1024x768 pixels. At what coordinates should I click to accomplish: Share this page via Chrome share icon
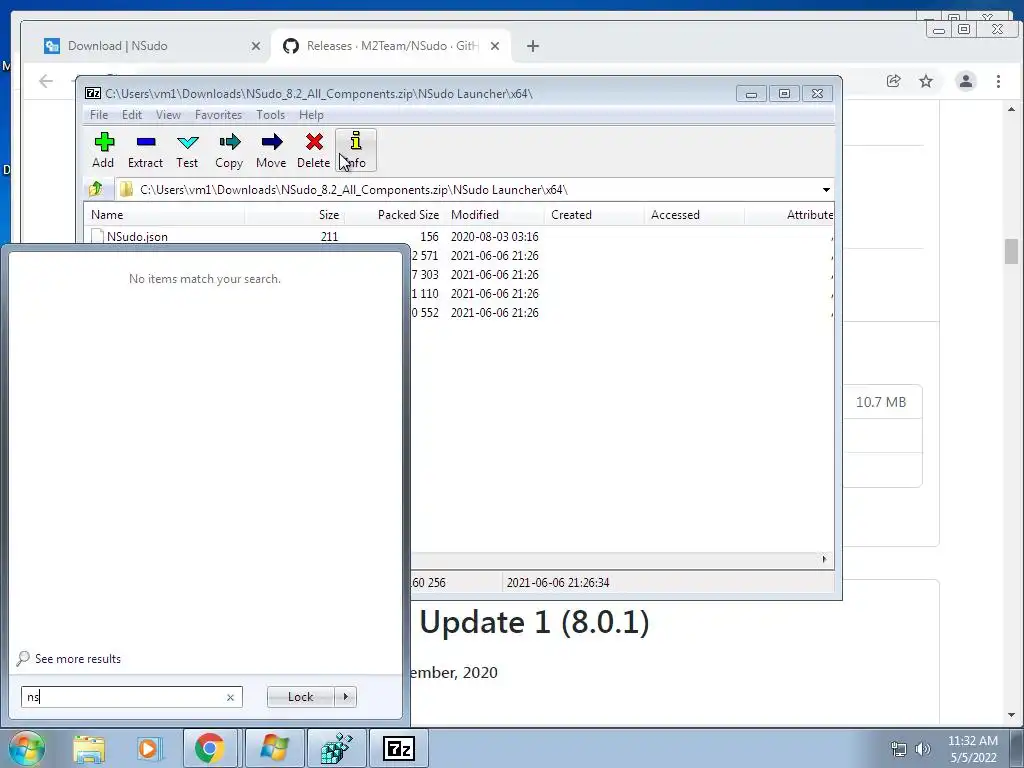[893, 81]
